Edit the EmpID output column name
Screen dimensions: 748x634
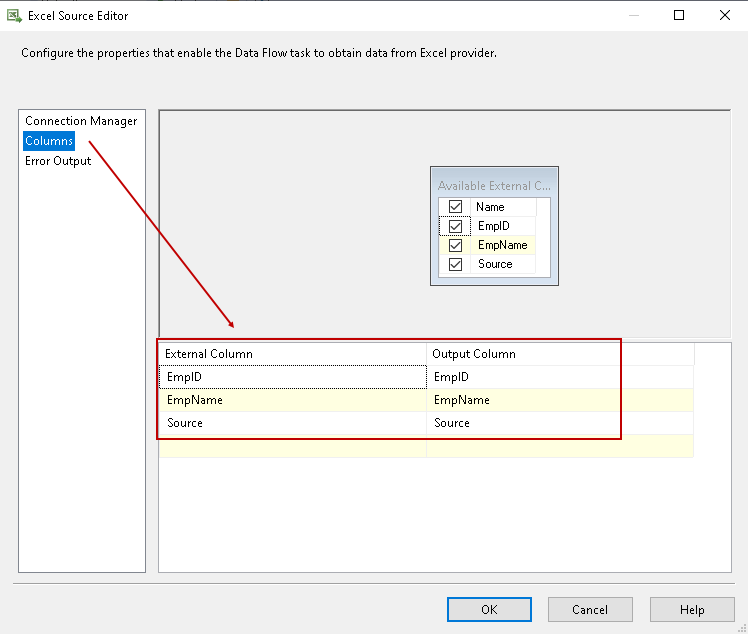pyautogui.click(x=560, y=377)
